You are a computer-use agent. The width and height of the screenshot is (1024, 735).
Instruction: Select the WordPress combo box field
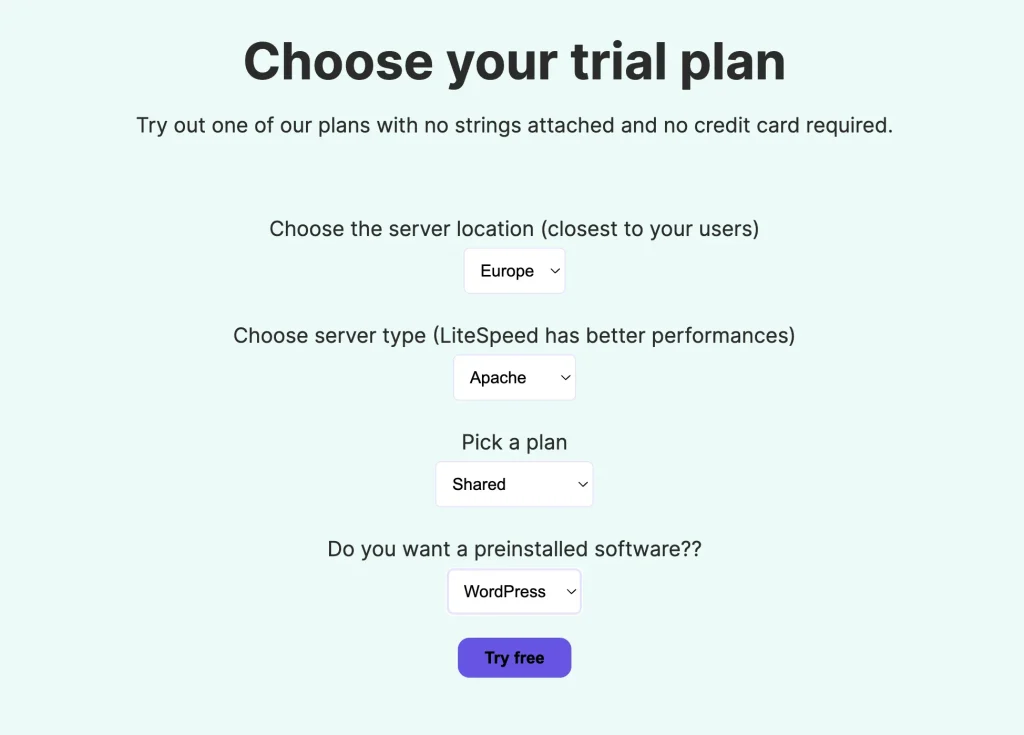505,591
